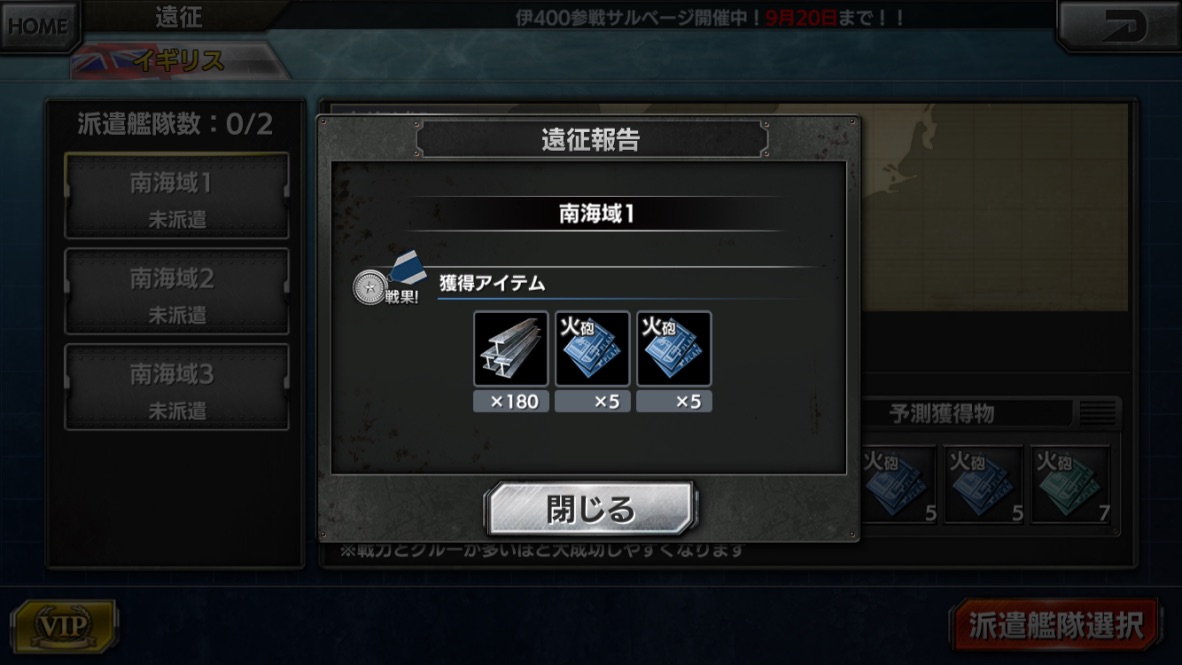Select 南海域2 未派遣 entry
Viewport: 1182px width, 665px height.
tap(176, 292)
